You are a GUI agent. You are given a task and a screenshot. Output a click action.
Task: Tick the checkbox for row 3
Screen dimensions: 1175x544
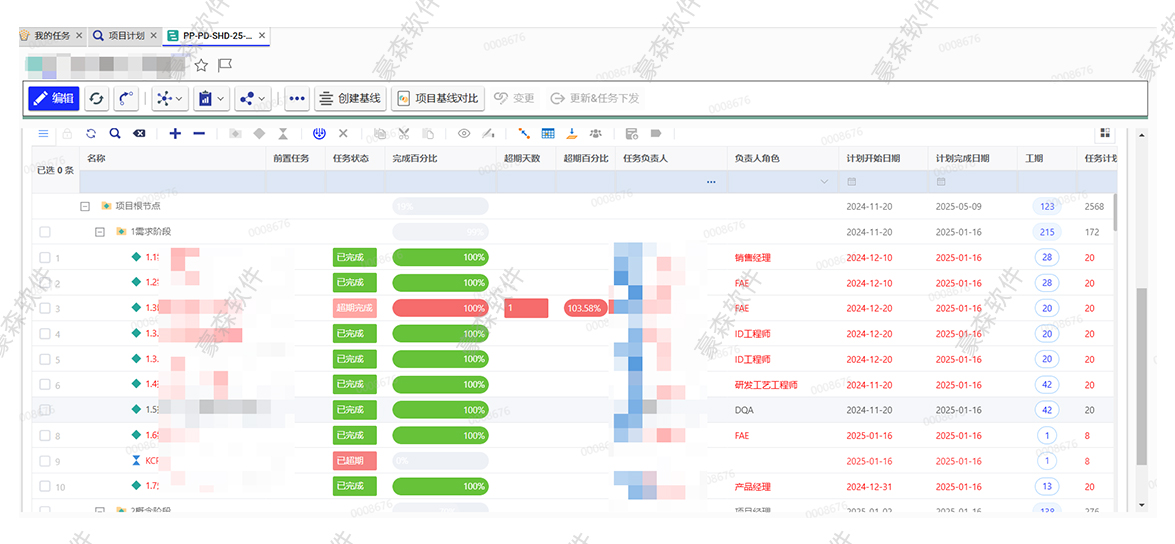pyautogui.click(x=44, y=308)
